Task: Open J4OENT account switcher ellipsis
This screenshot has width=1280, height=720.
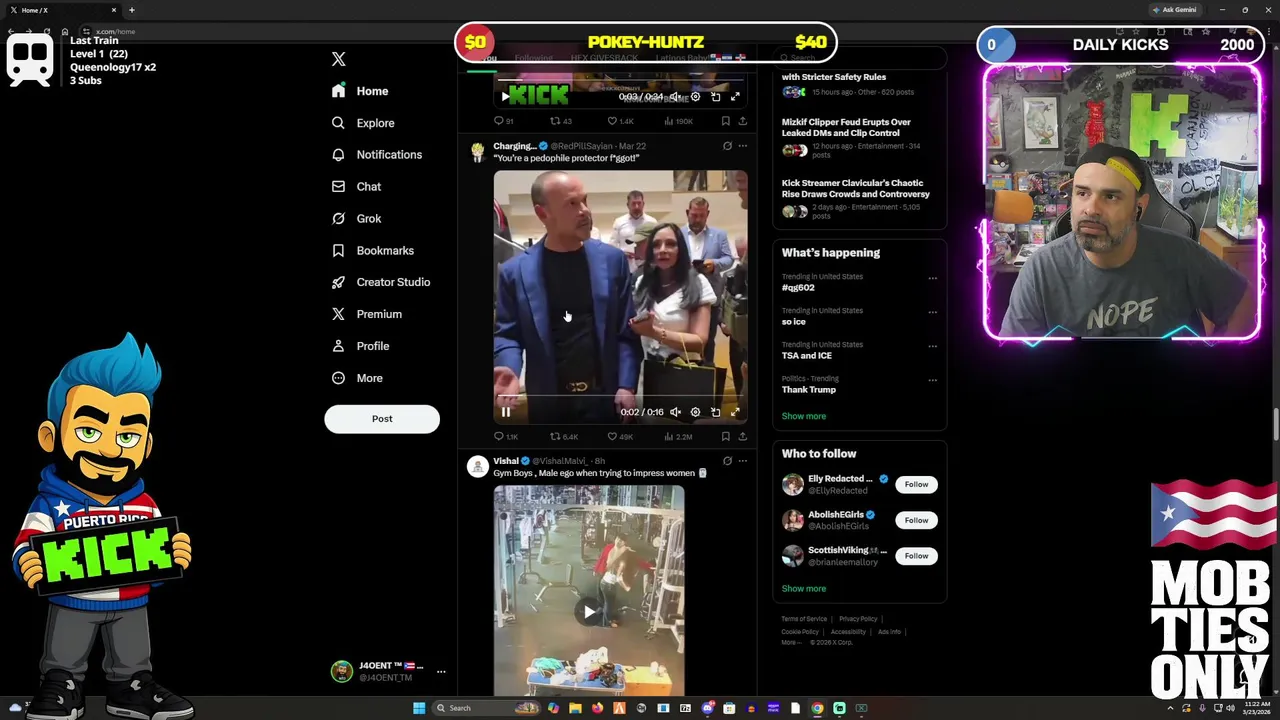Action: click(441, 672)
